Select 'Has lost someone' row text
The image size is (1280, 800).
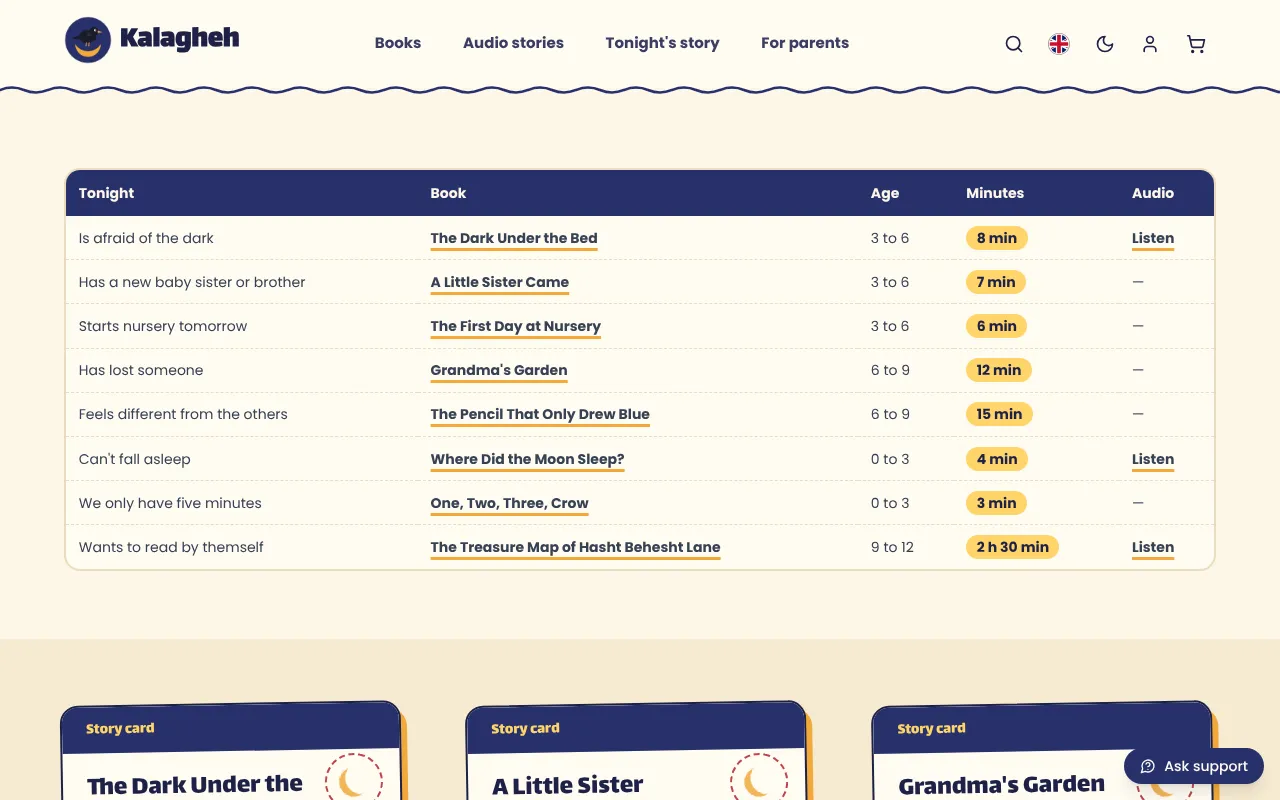click(x=141, y=370)
